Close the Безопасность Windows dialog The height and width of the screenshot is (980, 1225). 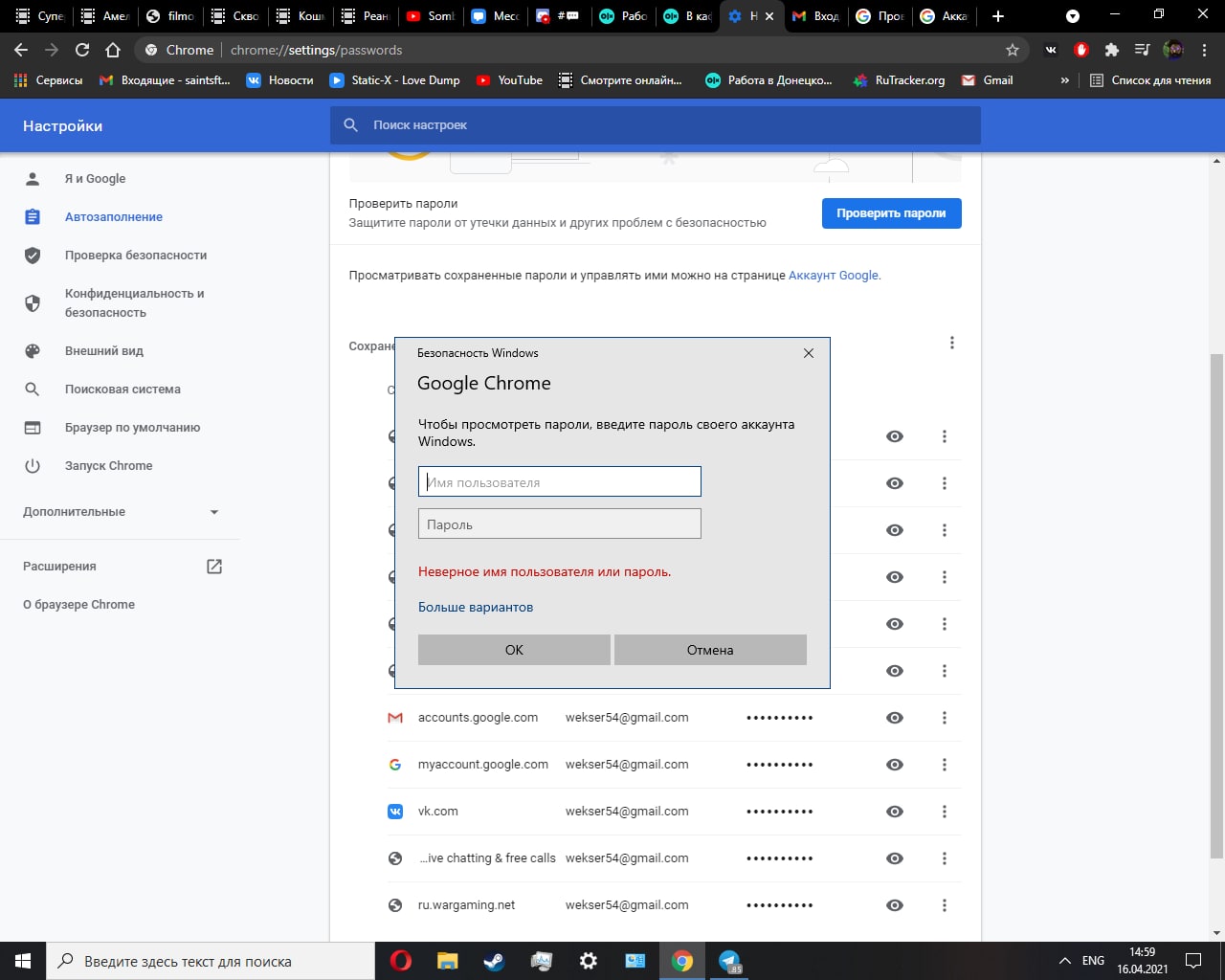809,353
